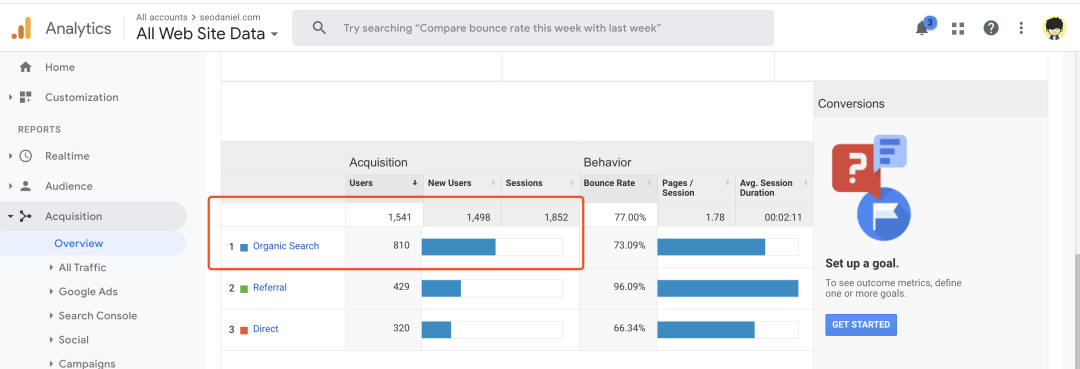Click the Realtime clock icon

25,156
